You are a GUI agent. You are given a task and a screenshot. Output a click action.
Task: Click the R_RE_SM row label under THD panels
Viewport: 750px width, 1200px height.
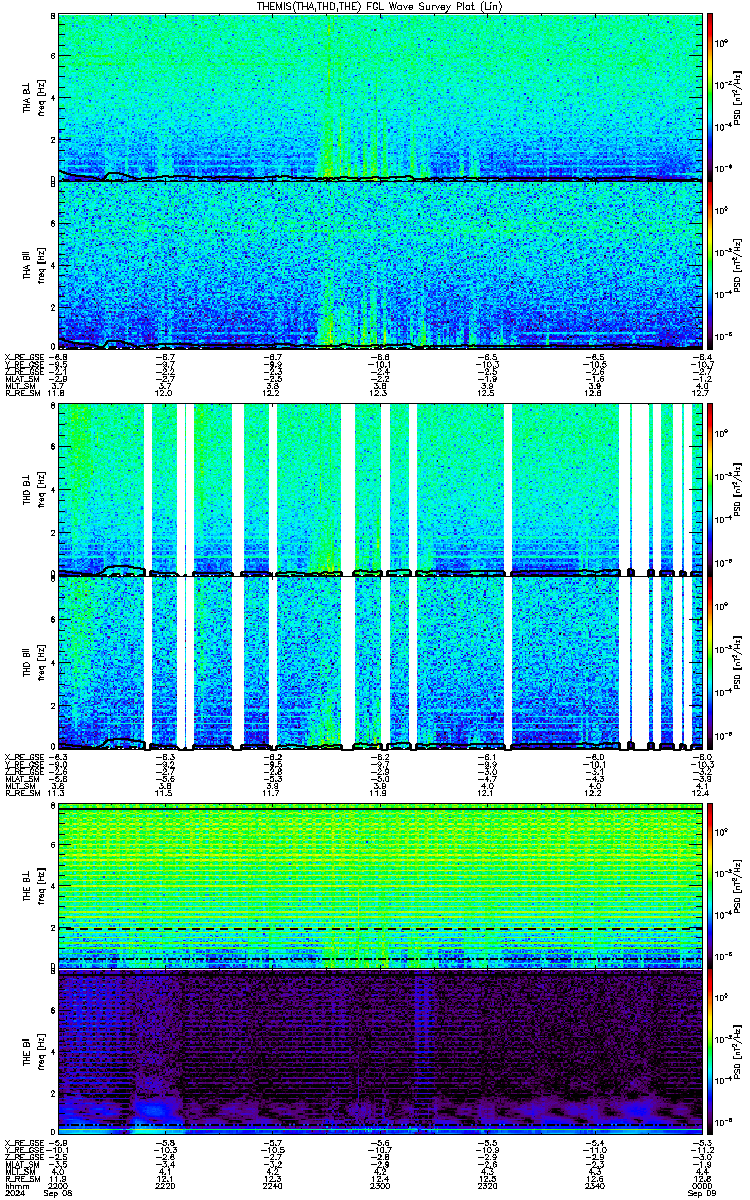21,793
